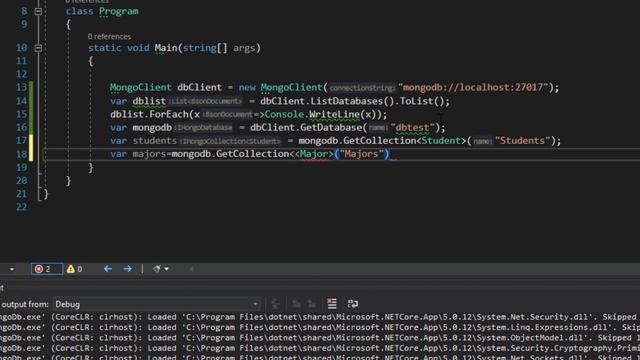Navigate to the previous issue with left arrow

[x=108, y=269]
